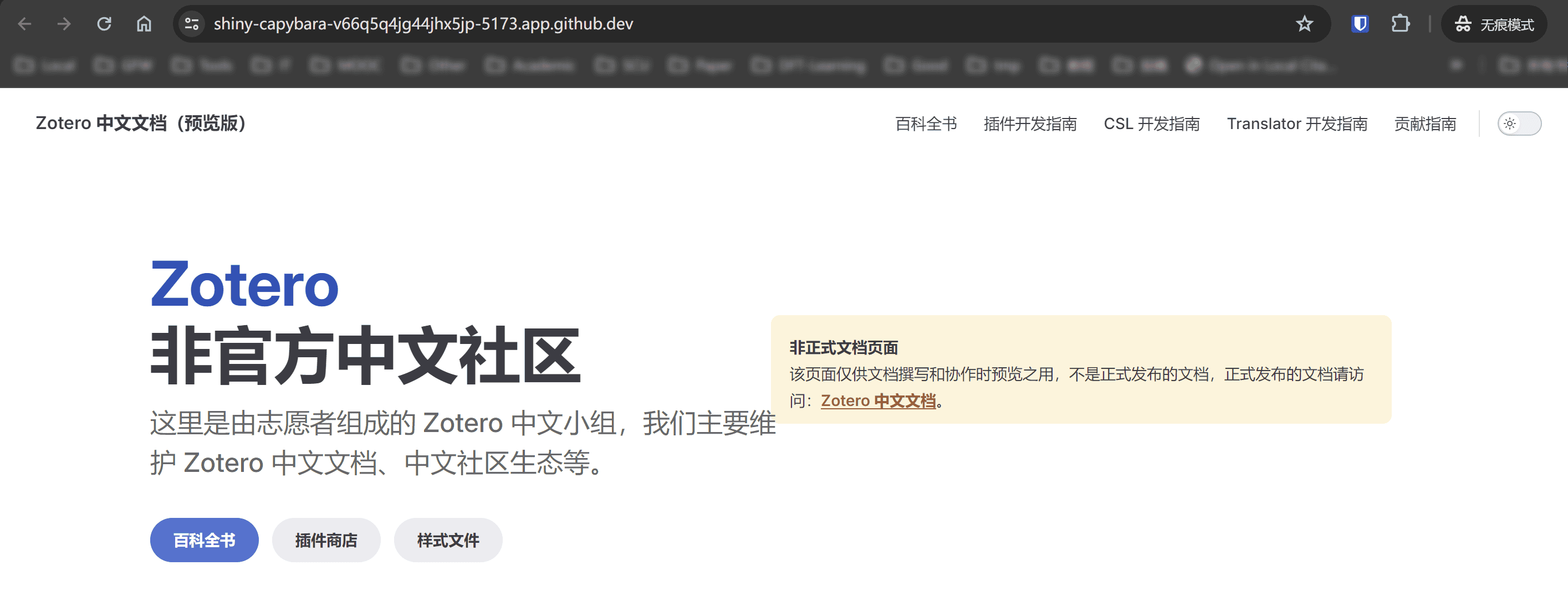Open the 贡献指南 navigation link
This screenshot has width=1568, height=591.
1425,124
